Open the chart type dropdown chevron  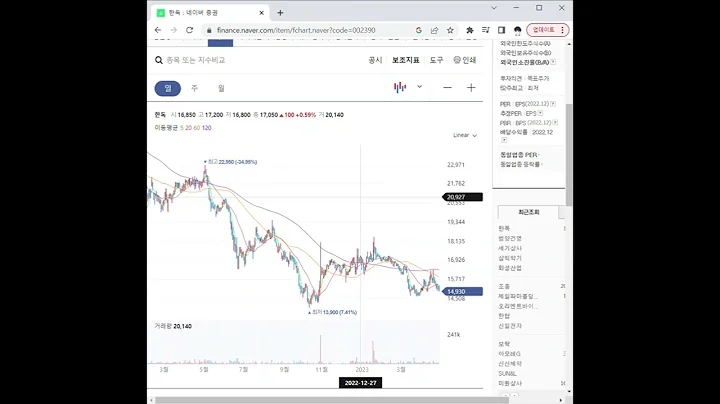pyautogui.click(x=419, y=87)
